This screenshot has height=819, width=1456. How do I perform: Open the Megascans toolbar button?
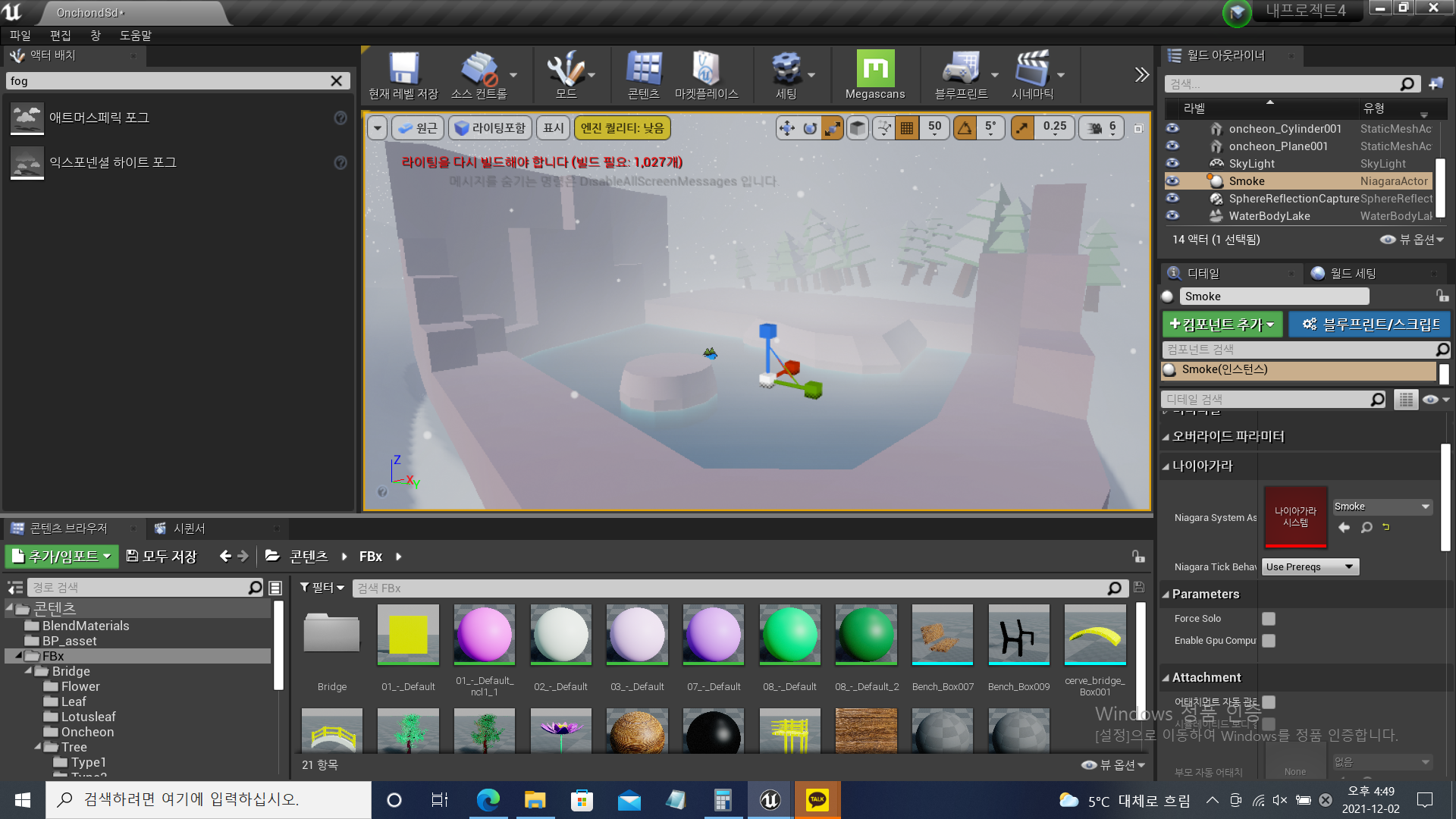pyautogui.click(x=875, y=69)
